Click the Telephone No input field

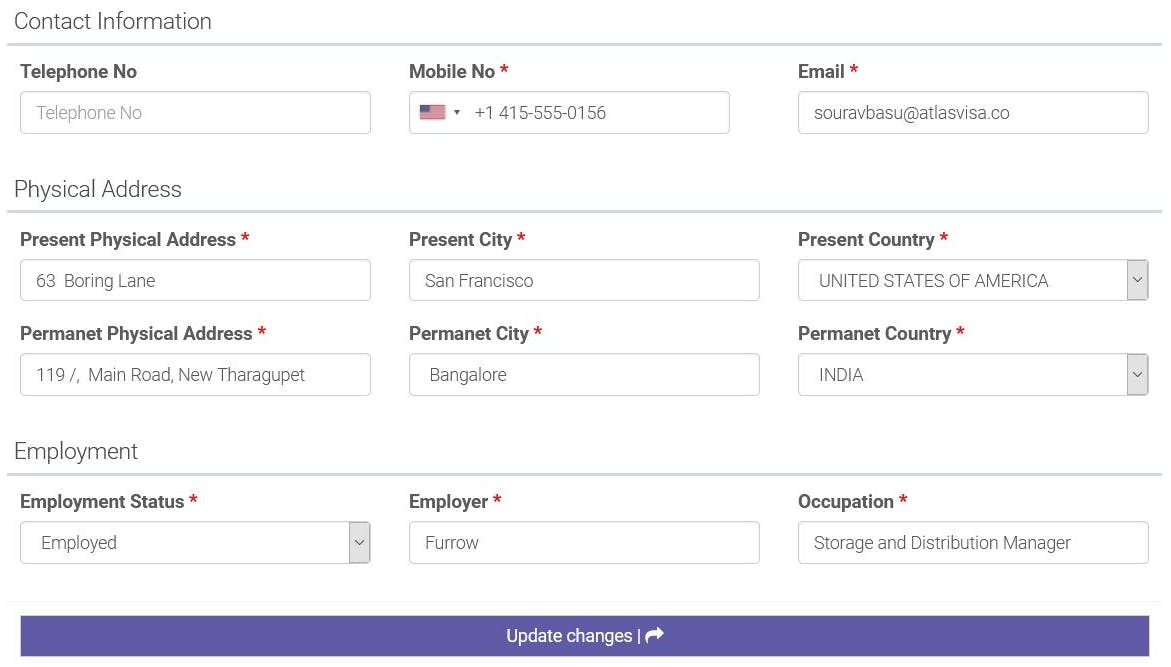(x=195, y=113)
